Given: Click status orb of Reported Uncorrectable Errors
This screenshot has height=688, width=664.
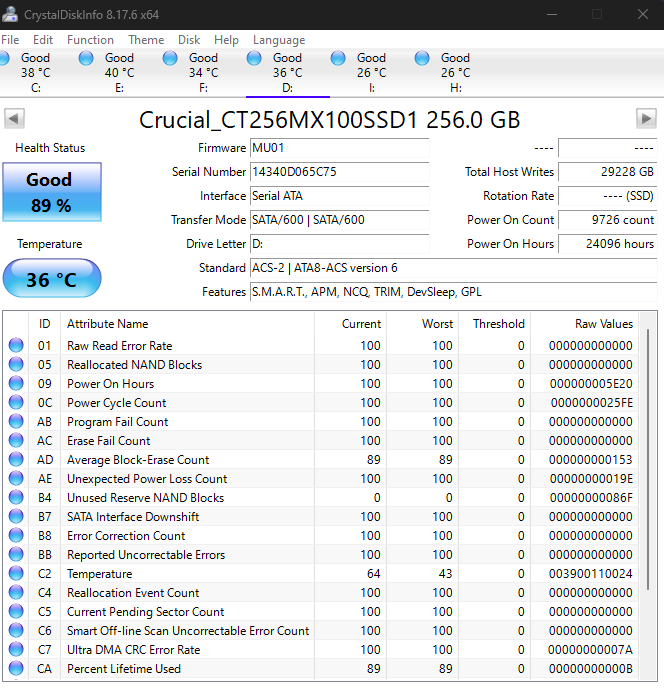Looking at the screenshot, I should tap(16, 554).
